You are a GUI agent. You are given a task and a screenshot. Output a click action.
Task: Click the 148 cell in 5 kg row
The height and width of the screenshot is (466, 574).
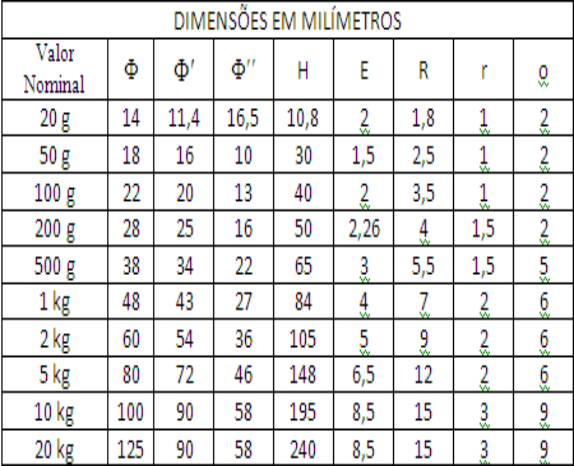[x=303, y=374]
